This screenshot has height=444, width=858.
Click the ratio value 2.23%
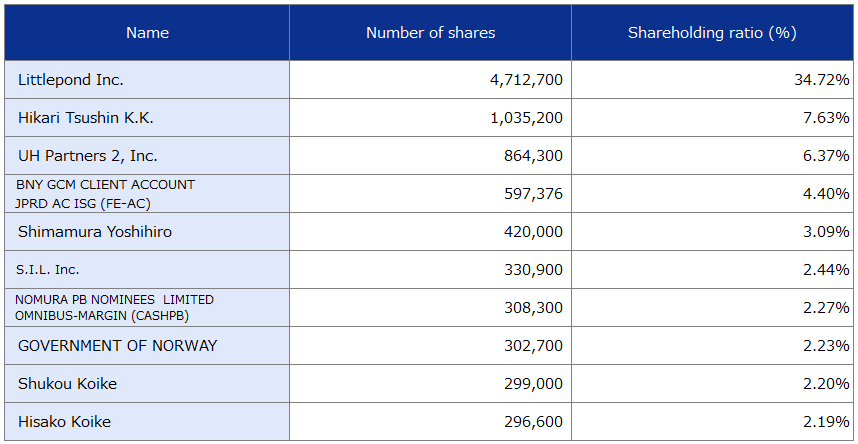pos(826,345)
